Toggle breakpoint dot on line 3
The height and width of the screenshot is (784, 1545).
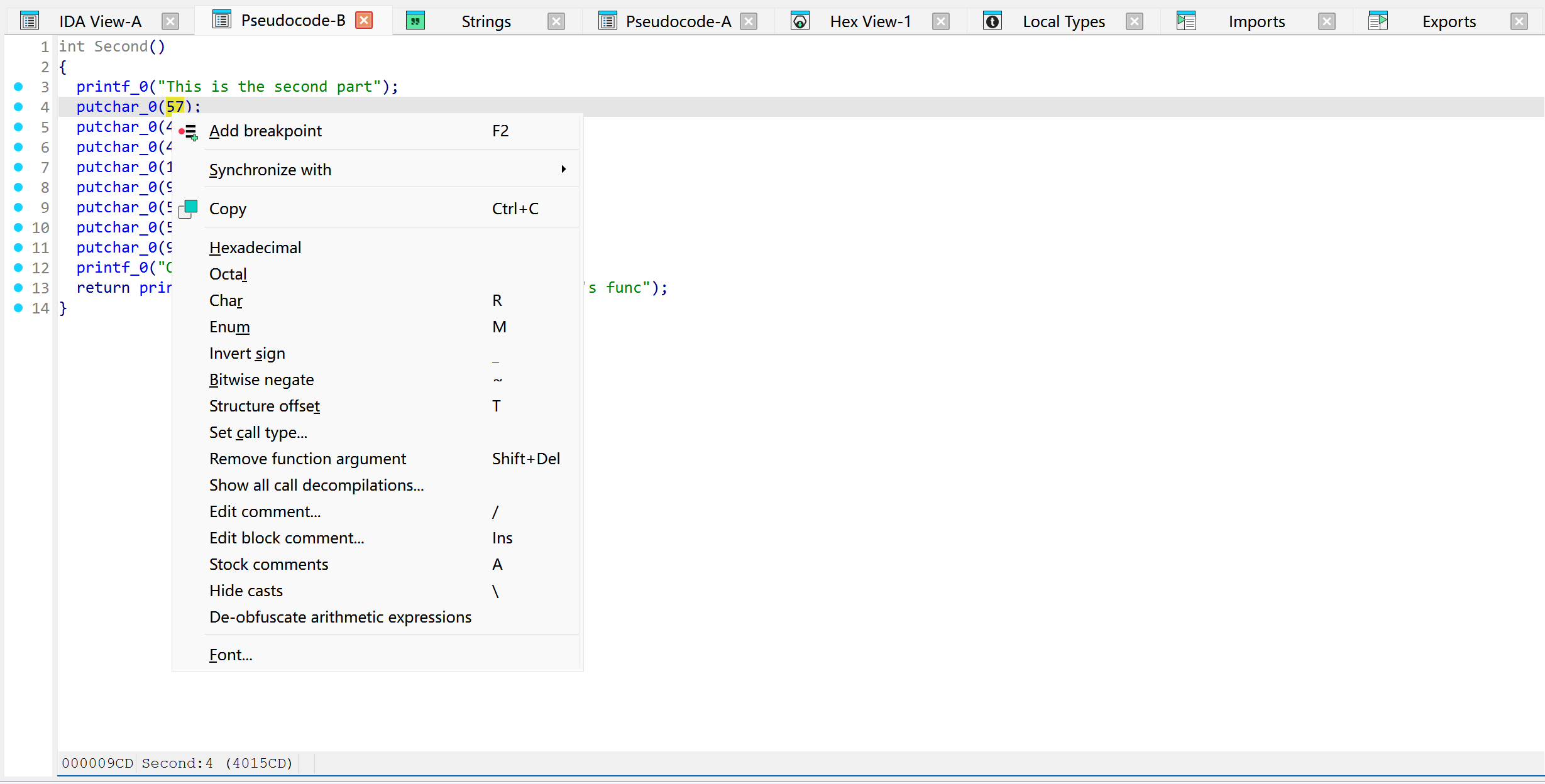click(x=18, y=87)
